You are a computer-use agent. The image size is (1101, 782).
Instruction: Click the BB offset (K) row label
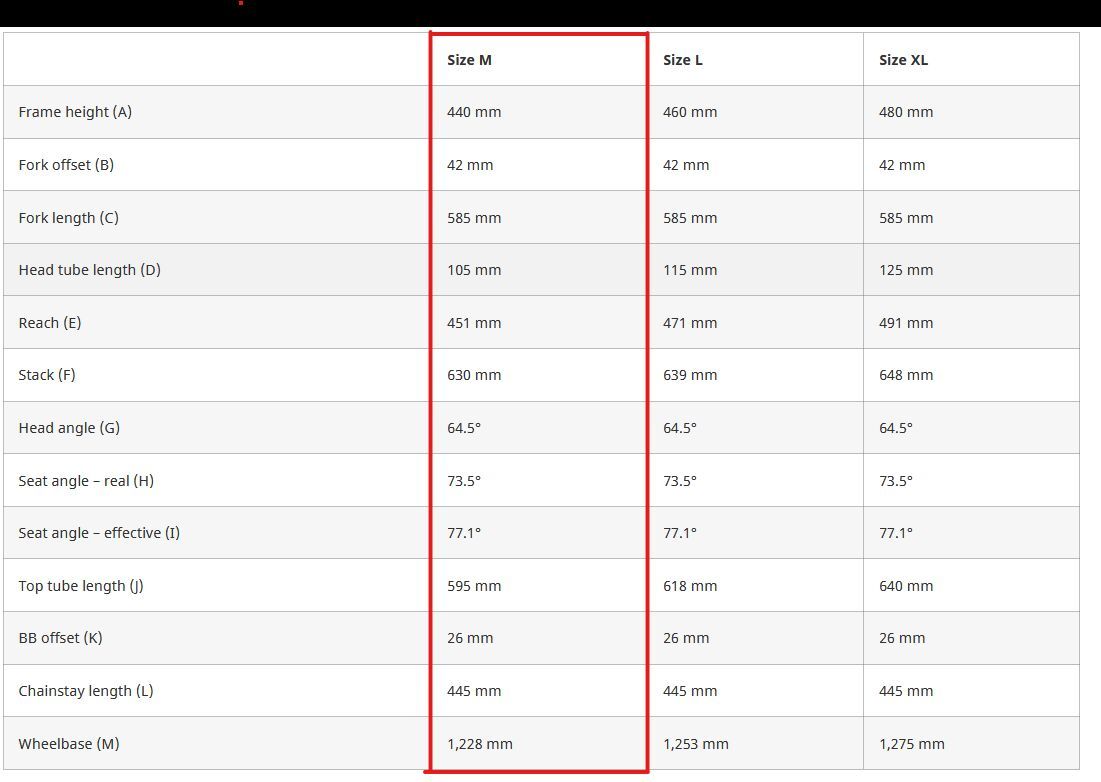tap(60, 638)
